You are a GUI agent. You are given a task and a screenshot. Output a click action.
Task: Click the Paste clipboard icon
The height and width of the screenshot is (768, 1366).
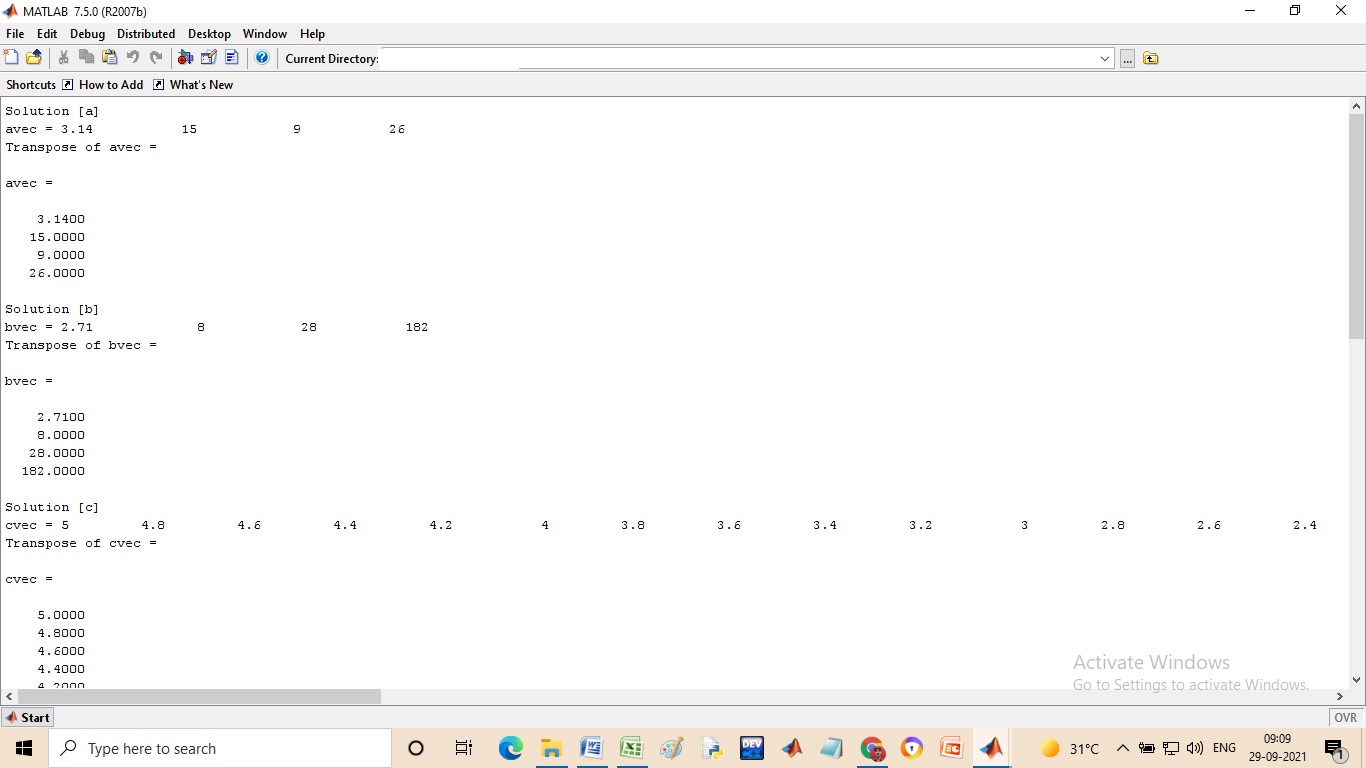click(109, 58)
